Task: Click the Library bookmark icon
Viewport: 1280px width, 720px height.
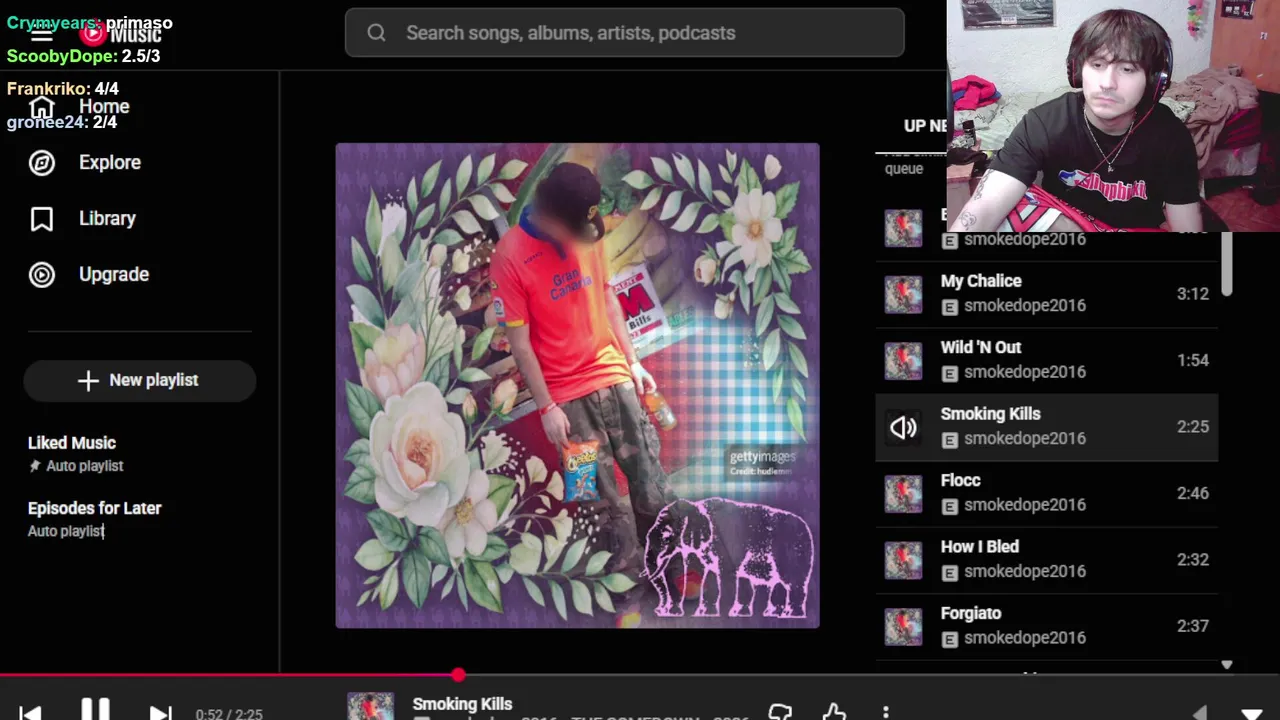Action: (x=42, y=219)
